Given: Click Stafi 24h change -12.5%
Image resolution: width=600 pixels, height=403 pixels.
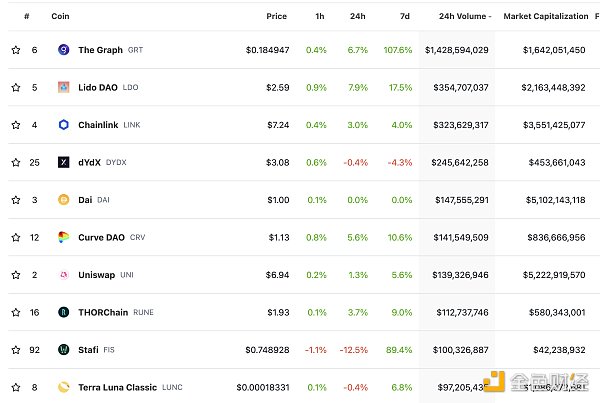Looking at the screenshot, I should click(354, 350).
